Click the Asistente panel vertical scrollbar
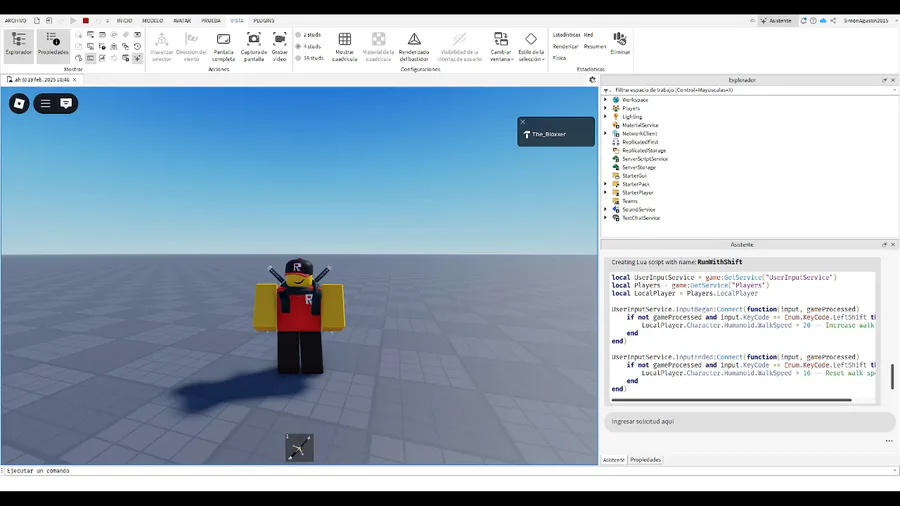The height and width of the screenshot is (506, 900). point(893,376)
